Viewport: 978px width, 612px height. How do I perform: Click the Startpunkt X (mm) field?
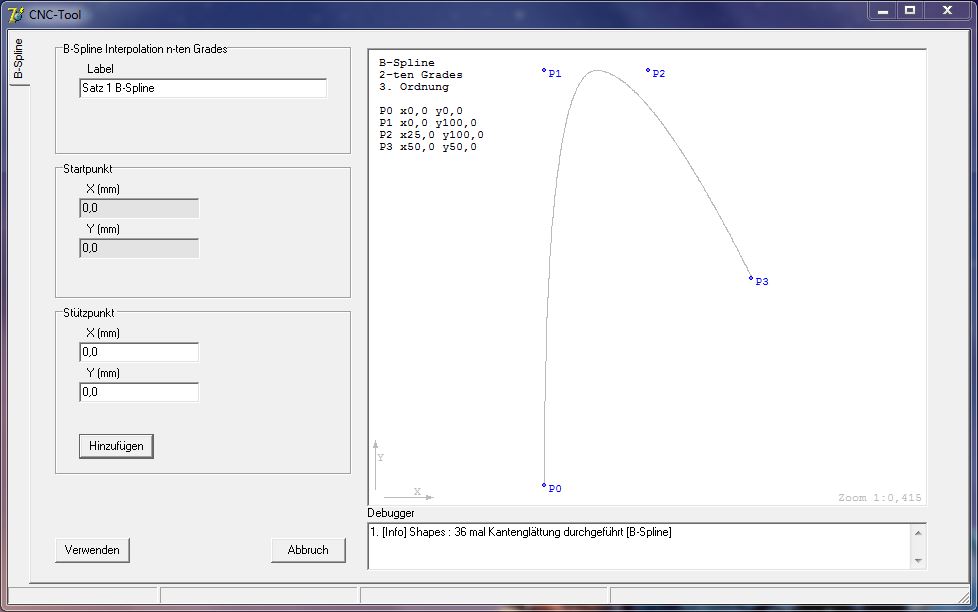[x=139, y=208]
